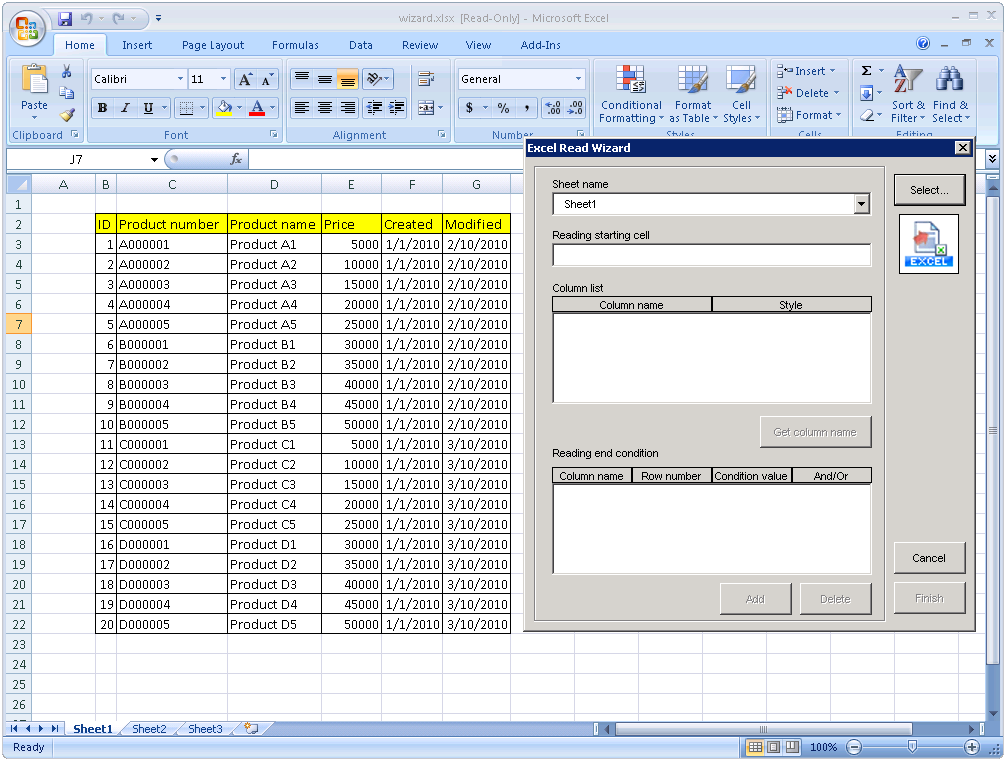This screenshot has width=1007, height=762.
Task: Switch to Page Layout view in status bar
Action: [x=774, y=747]
